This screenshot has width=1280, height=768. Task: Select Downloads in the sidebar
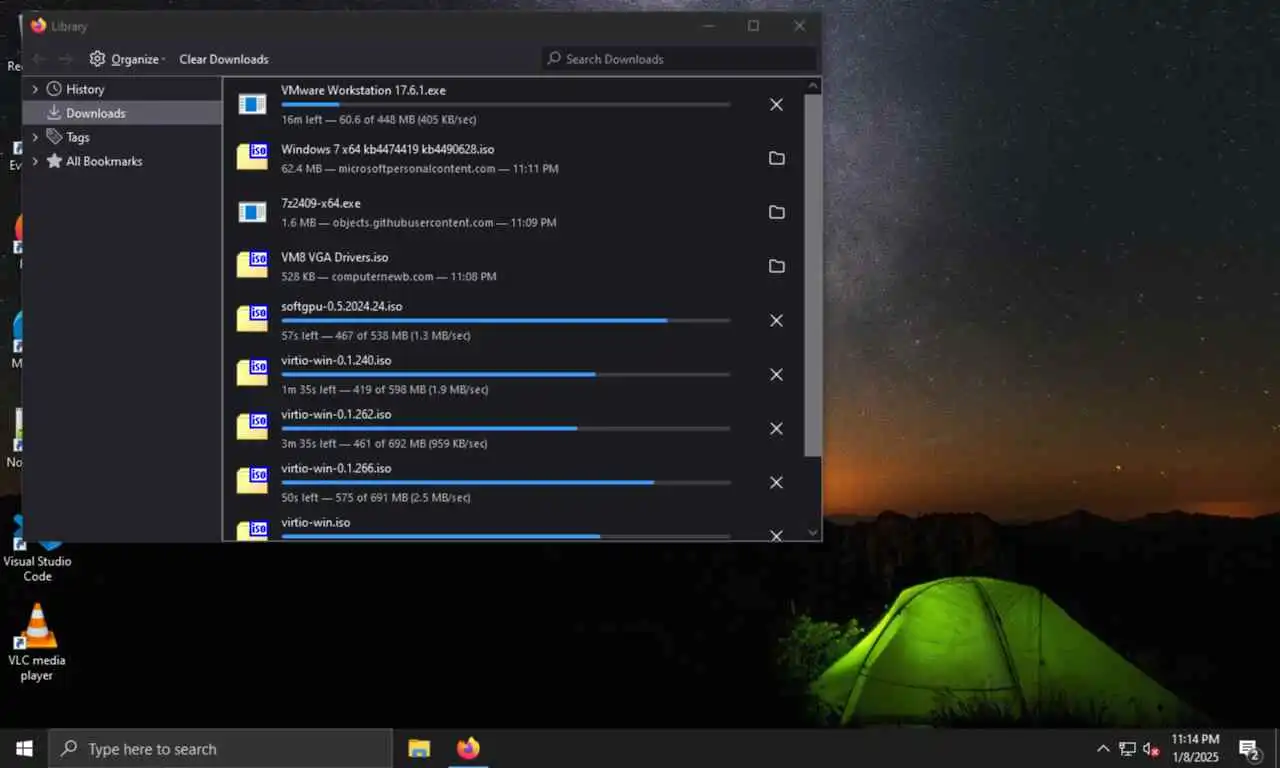pyautogui.click(x=122, y=113)
